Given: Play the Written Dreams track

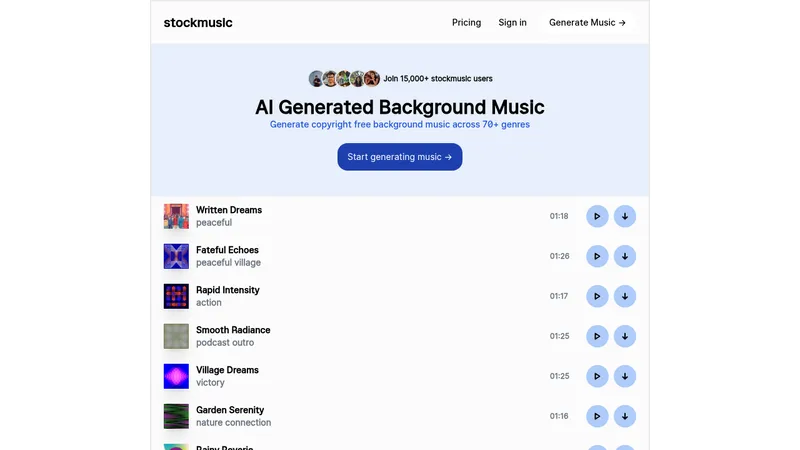Looking at the screenshot, I should click(597, 216).
